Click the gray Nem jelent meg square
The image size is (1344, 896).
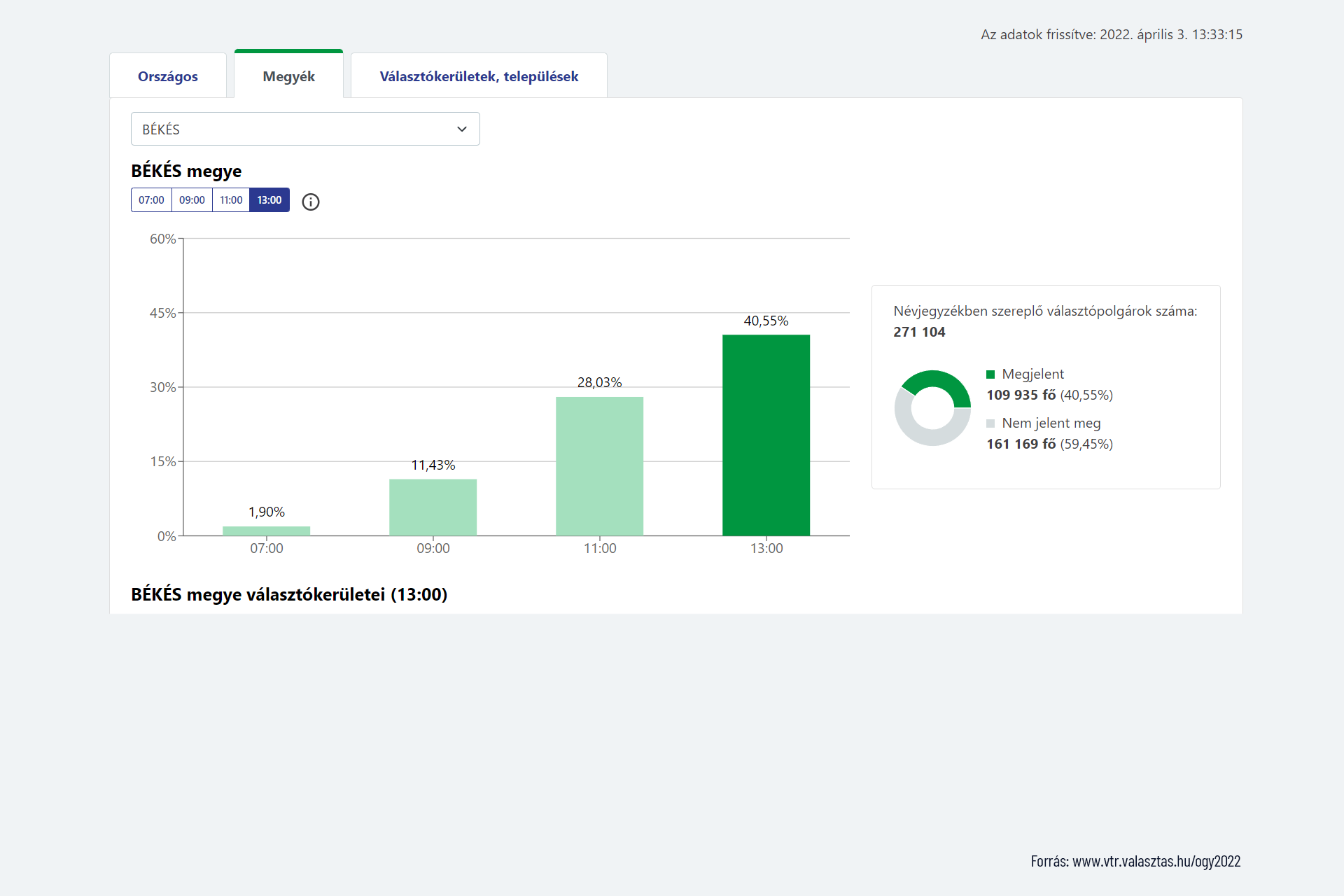[x=990, y=423]
